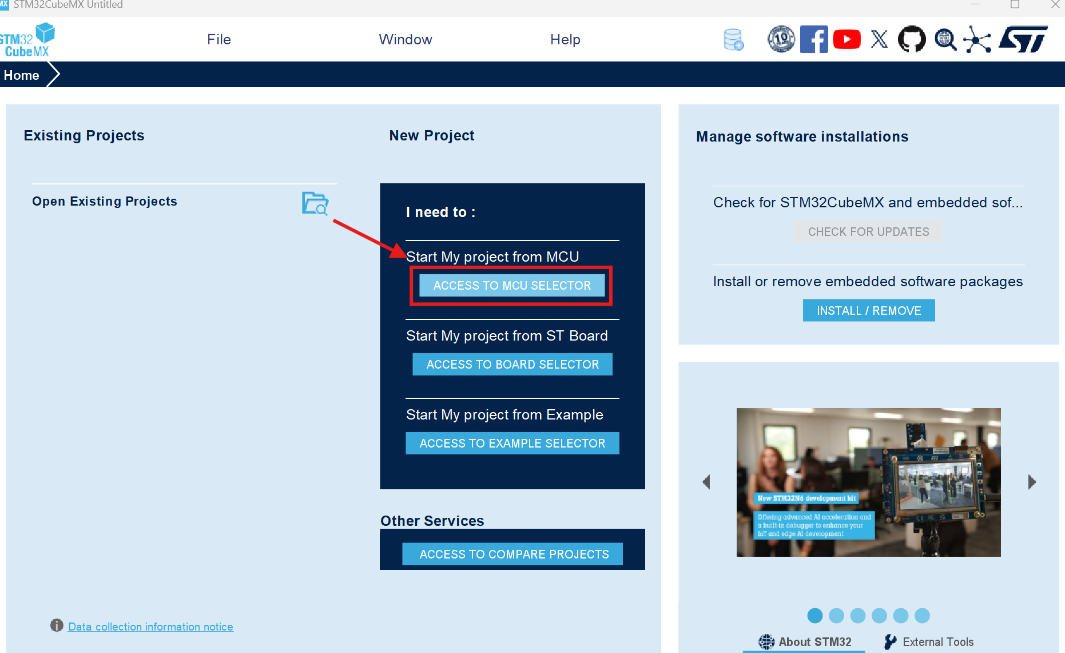Image resolution: width=1065 pixels, height=653 pixels.
Task: Select the fifth carousel dot
Action: click(x=901, y=616)
